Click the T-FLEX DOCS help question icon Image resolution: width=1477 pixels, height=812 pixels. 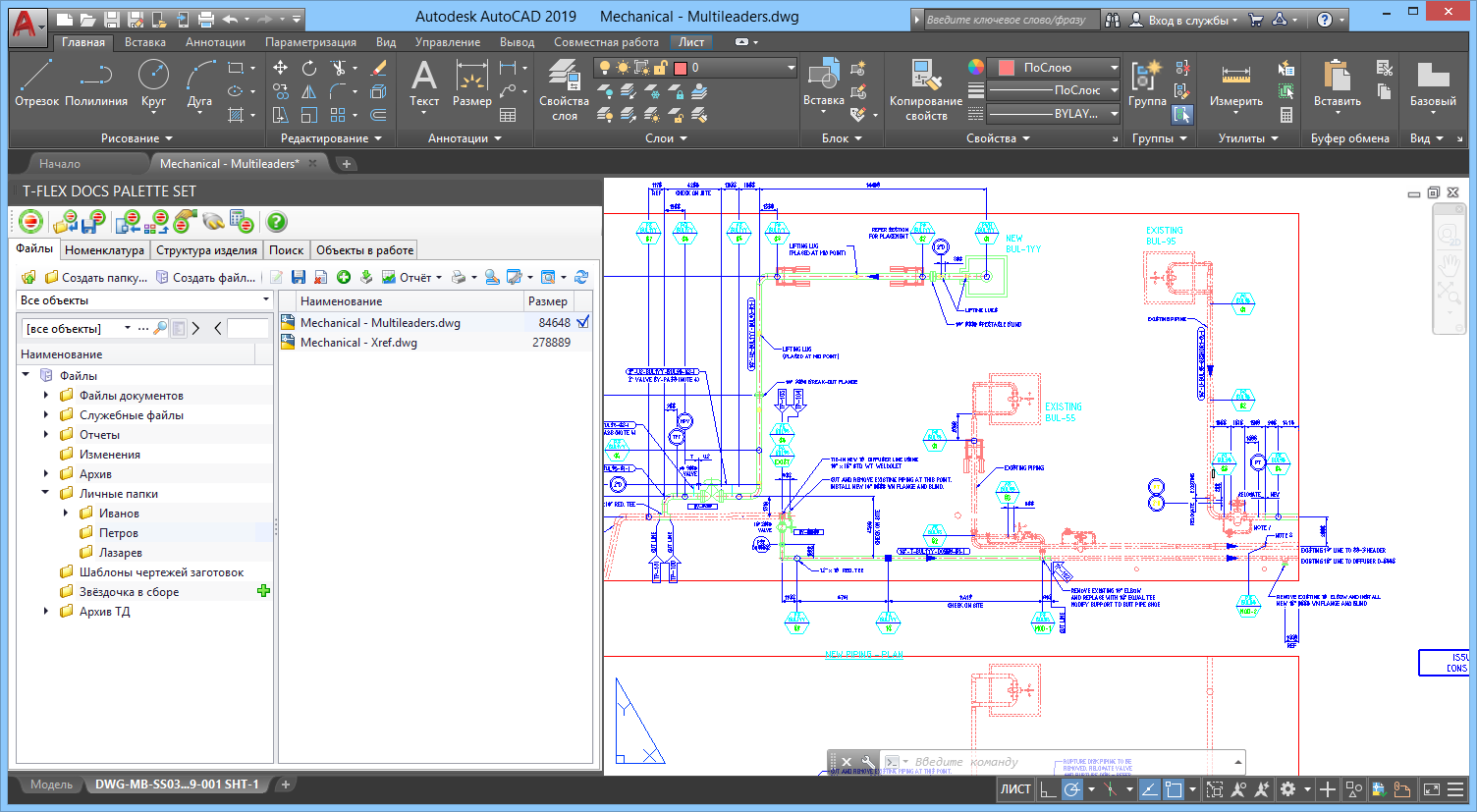pyautogui.click(x=277, y=222)
